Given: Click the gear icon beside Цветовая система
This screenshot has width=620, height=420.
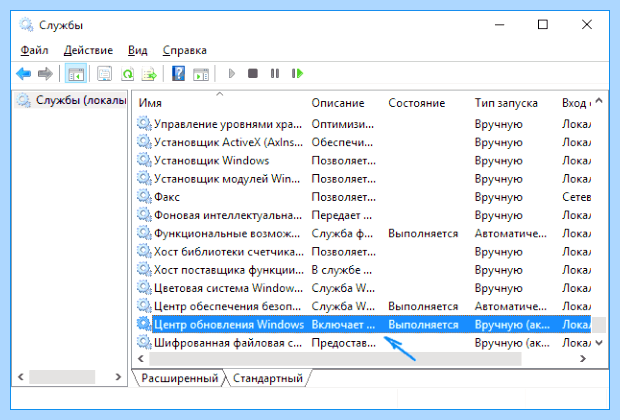Looking at the screenshot, I should click(x=144, y=288).
